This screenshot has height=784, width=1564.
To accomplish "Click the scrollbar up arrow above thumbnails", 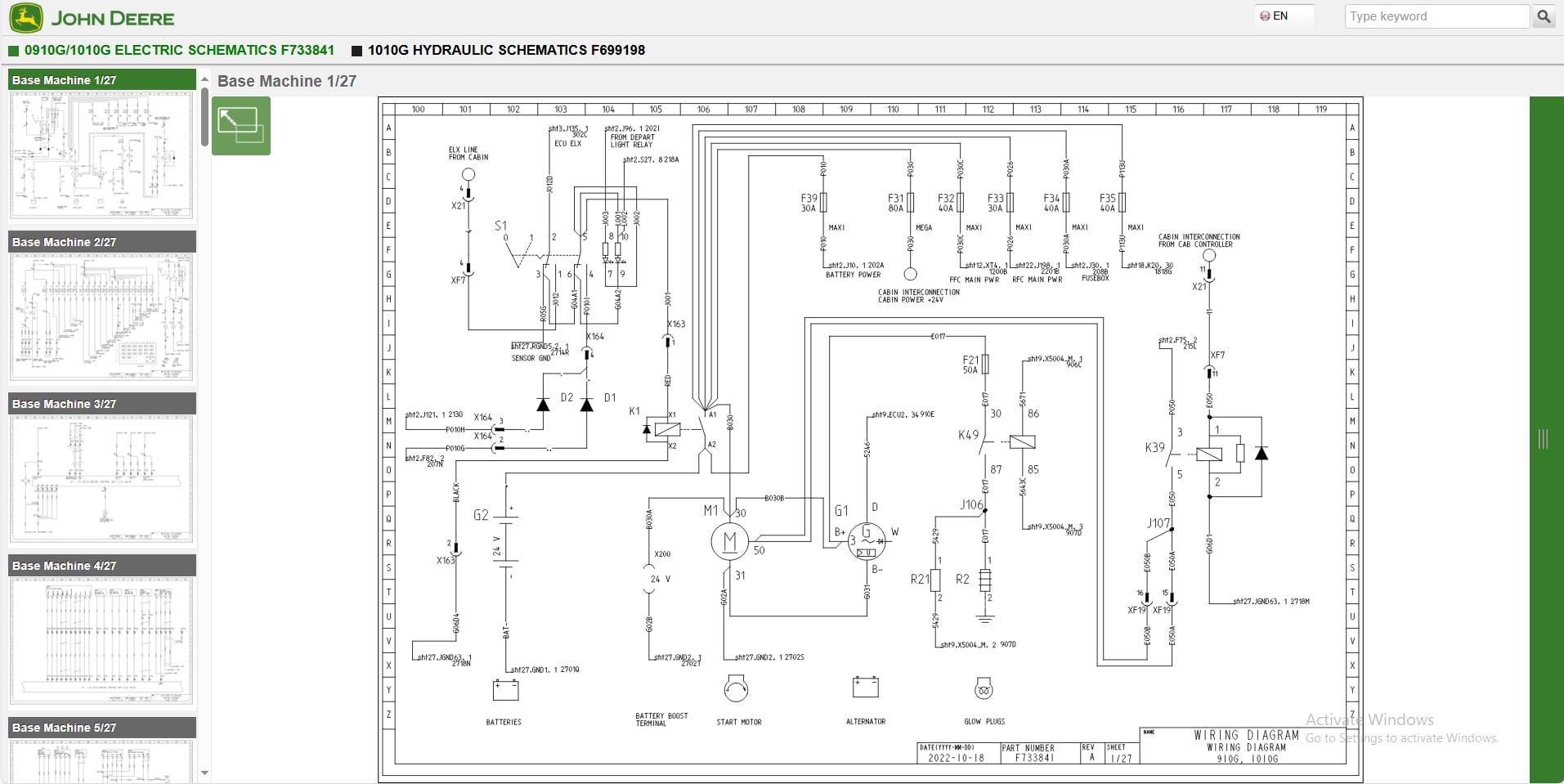I will (204, 78).
